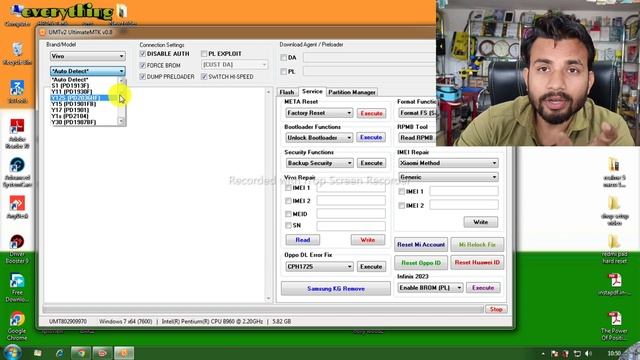Open the Recycle Bin desktop icon

point(17,53)
